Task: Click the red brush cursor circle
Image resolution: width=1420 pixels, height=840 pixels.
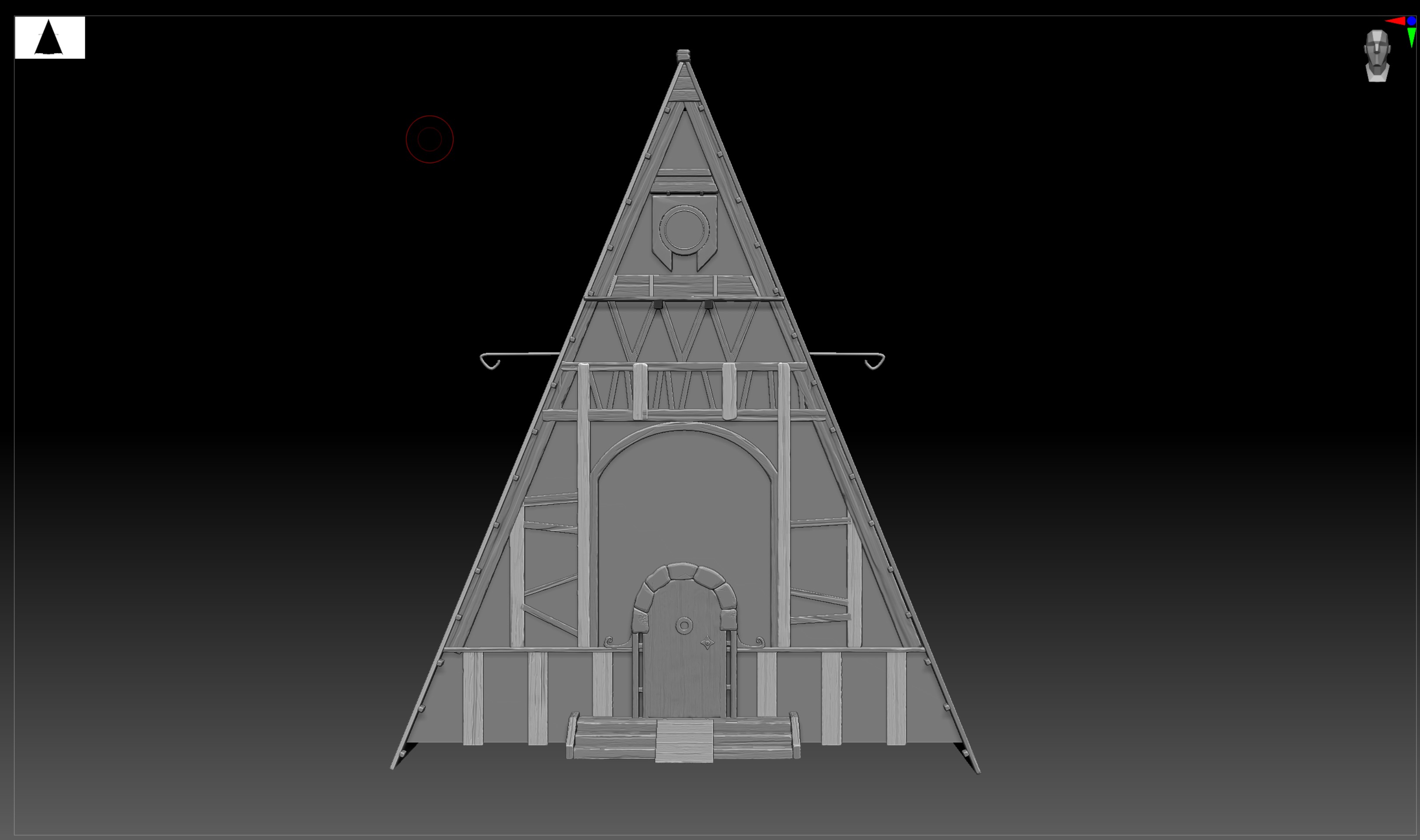Action: click(x=429, y=139)
